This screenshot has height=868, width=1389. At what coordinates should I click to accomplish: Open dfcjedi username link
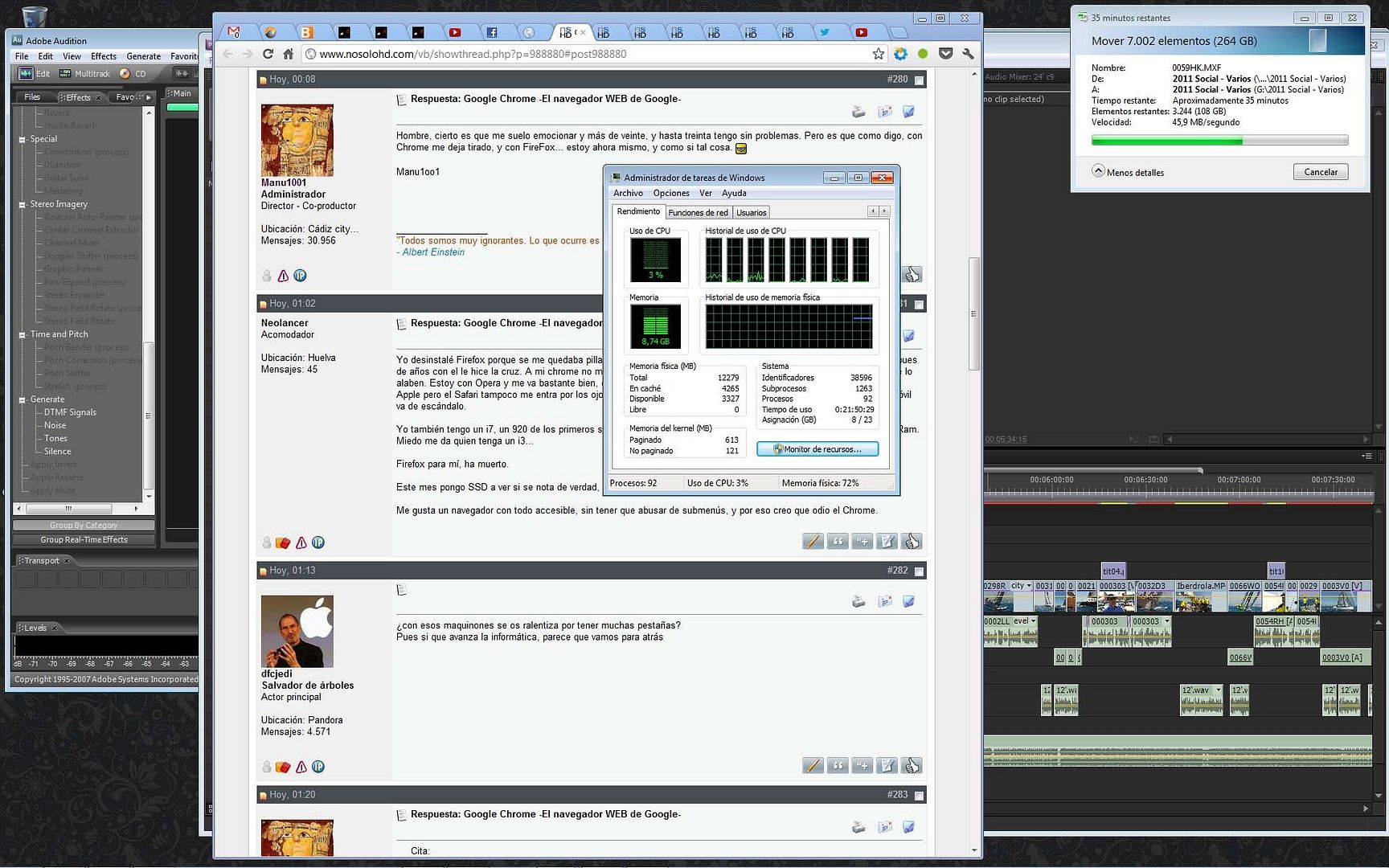[277, 674]
